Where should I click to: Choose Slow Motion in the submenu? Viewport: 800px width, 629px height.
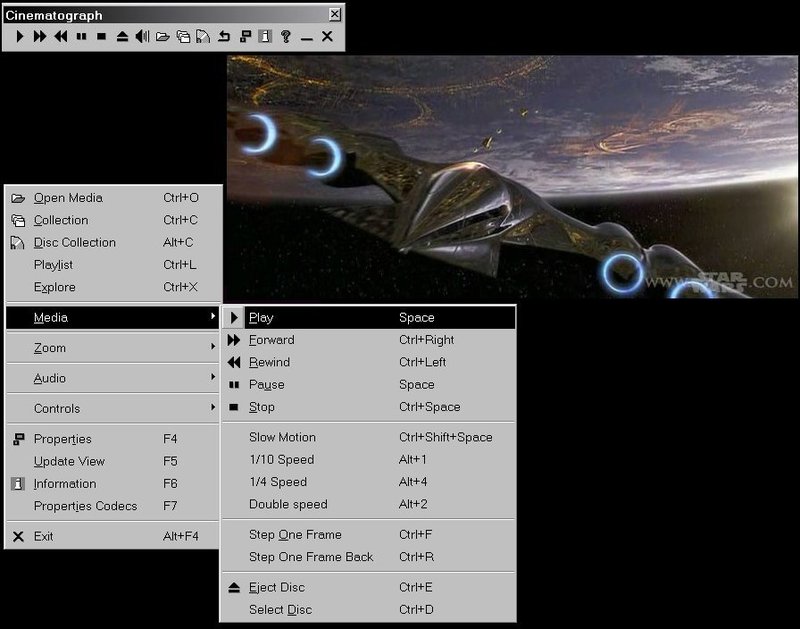click(x=368, y=438)
